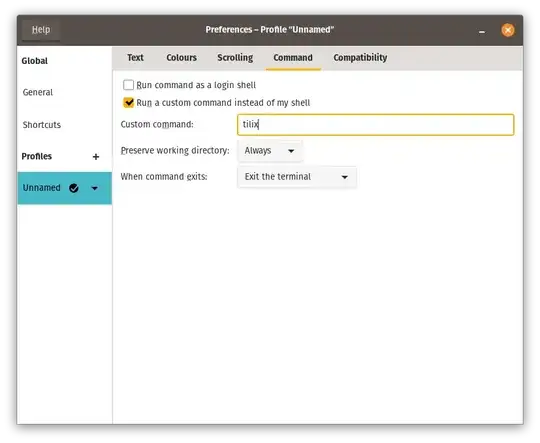The height and width of the screenshot is (443, 540).
Task: Open General settings in sidebar
Action: point(38,92)
